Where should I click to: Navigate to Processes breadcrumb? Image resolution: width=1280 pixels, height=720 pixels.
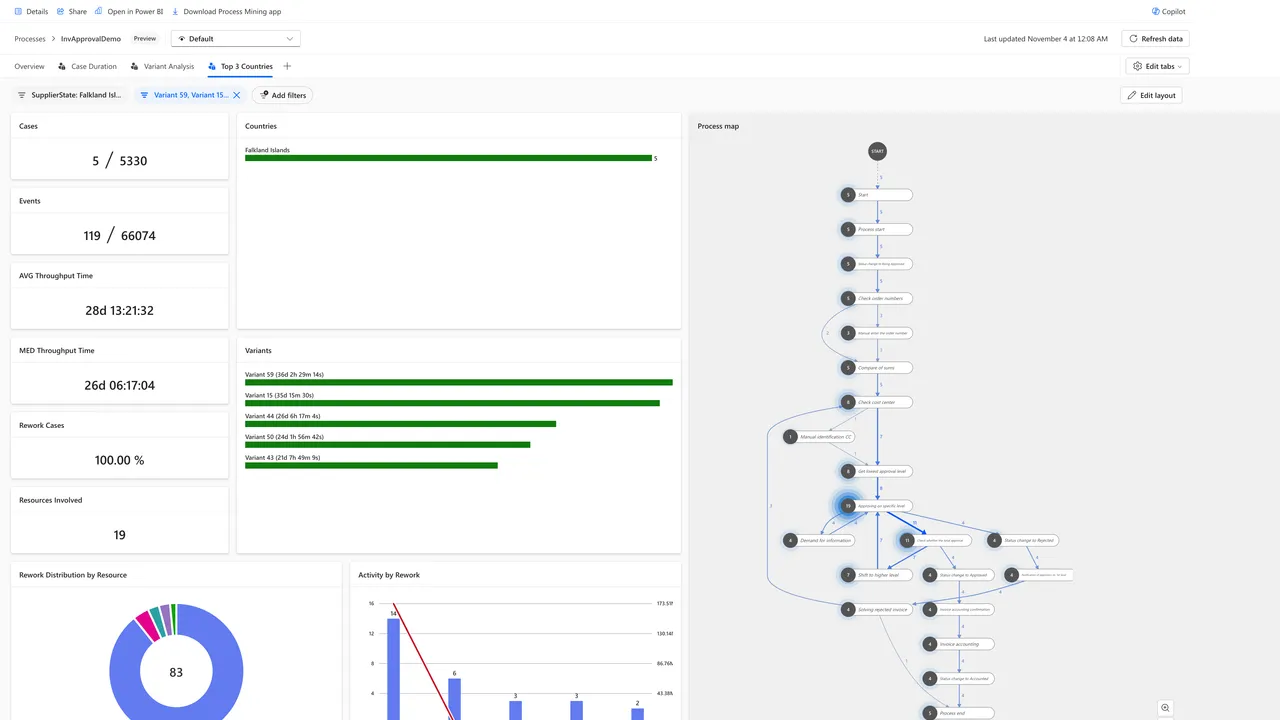[x=30, y=38]
